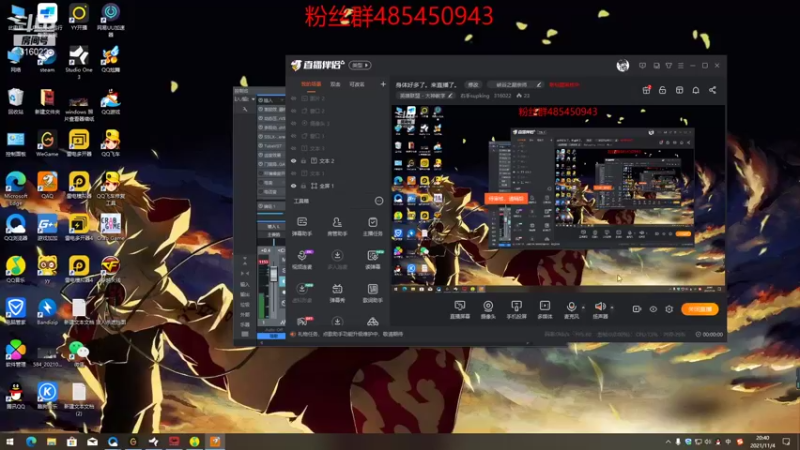This screenshot has width=800, height=450.
Task: Open the 歌词助手 tool in the toolbox
Action: click(372, 293)
